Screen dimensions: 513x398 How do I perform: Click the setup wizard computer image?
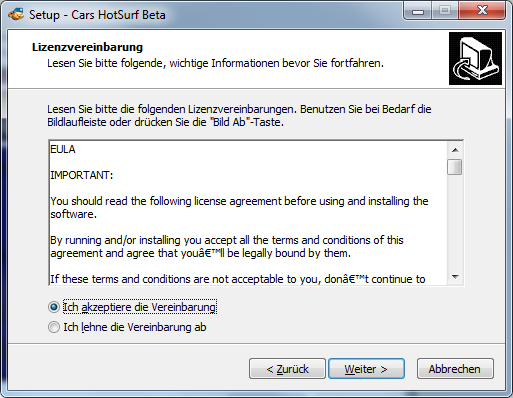click(x=475, y=58)
